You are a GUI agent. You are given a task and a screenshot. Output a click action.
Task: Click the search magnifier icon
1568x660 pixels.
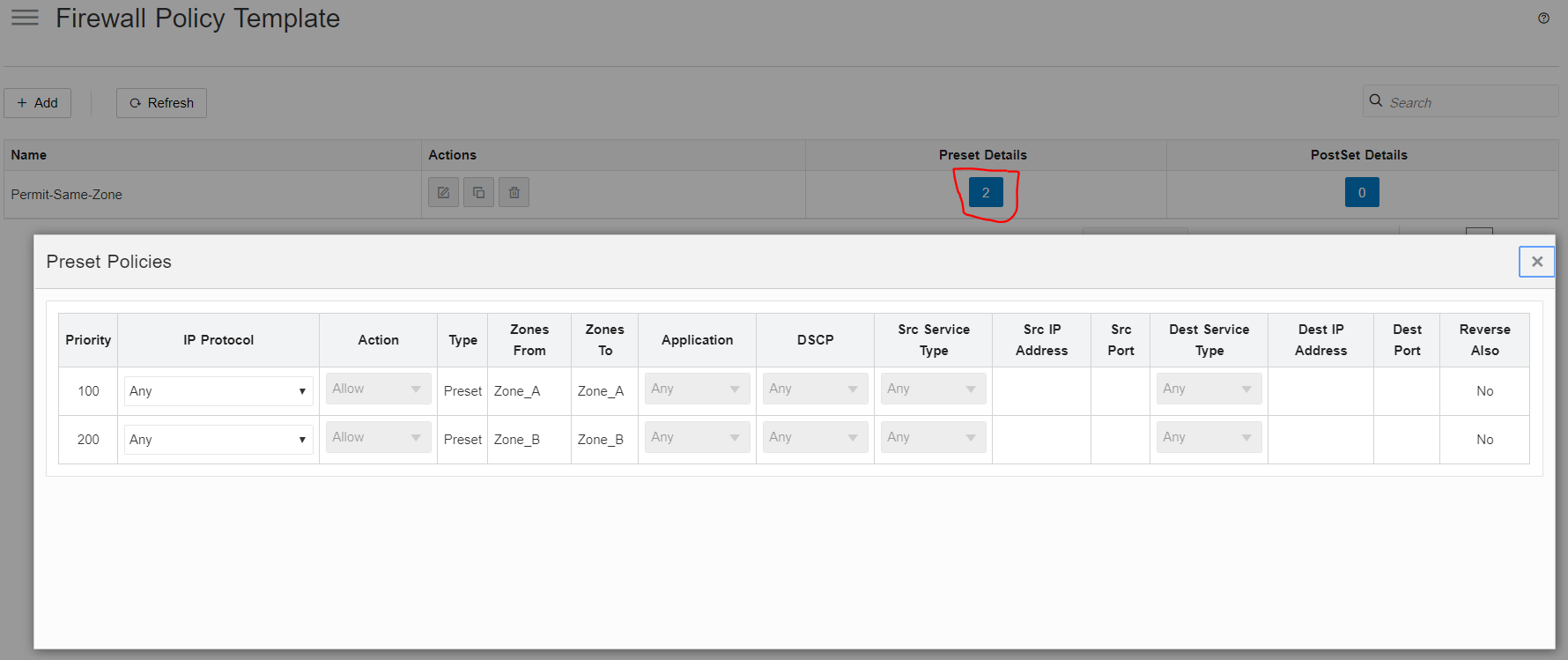coord(1375,101)
